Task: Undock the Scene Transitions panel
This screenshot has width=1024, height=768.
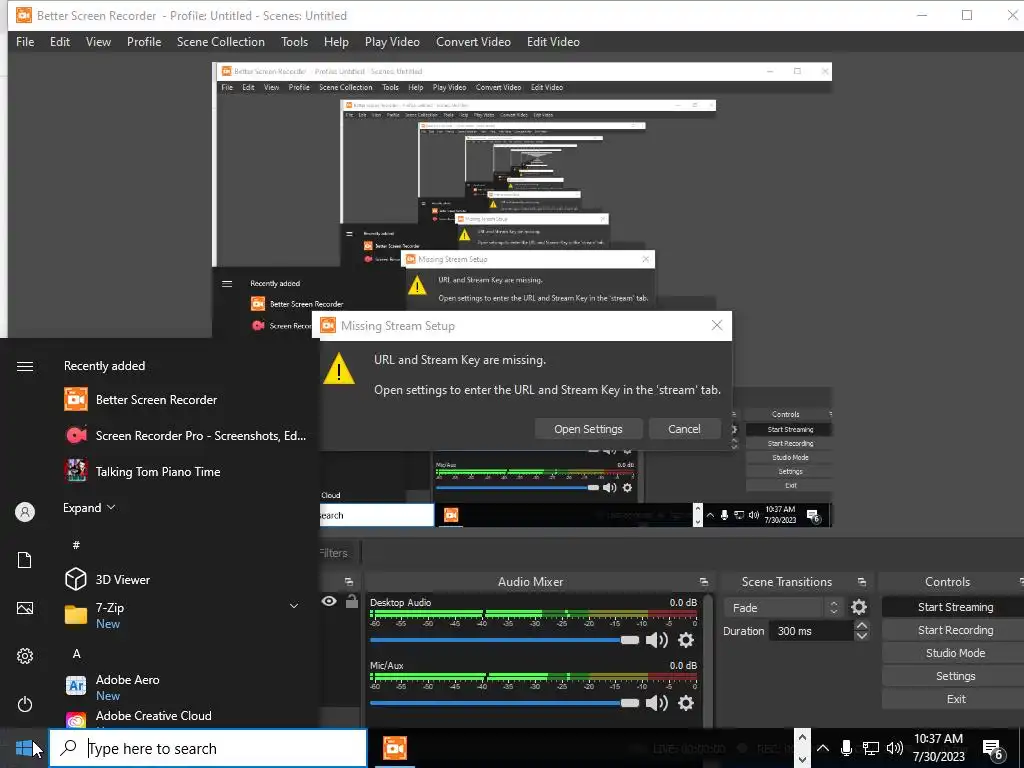Action: [x=861, y=582]
